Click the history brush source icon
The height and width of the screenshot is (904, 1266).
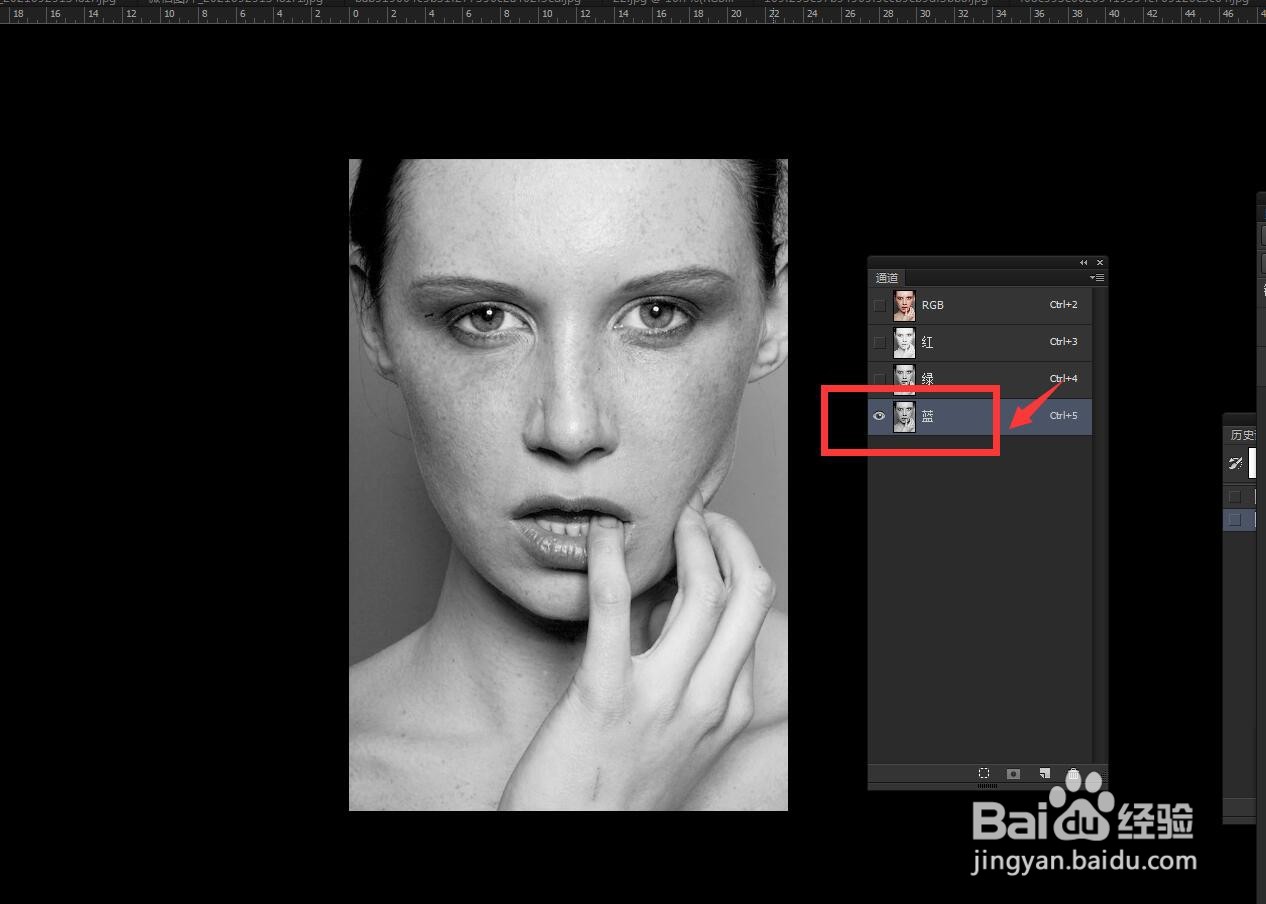(1236, 463)
